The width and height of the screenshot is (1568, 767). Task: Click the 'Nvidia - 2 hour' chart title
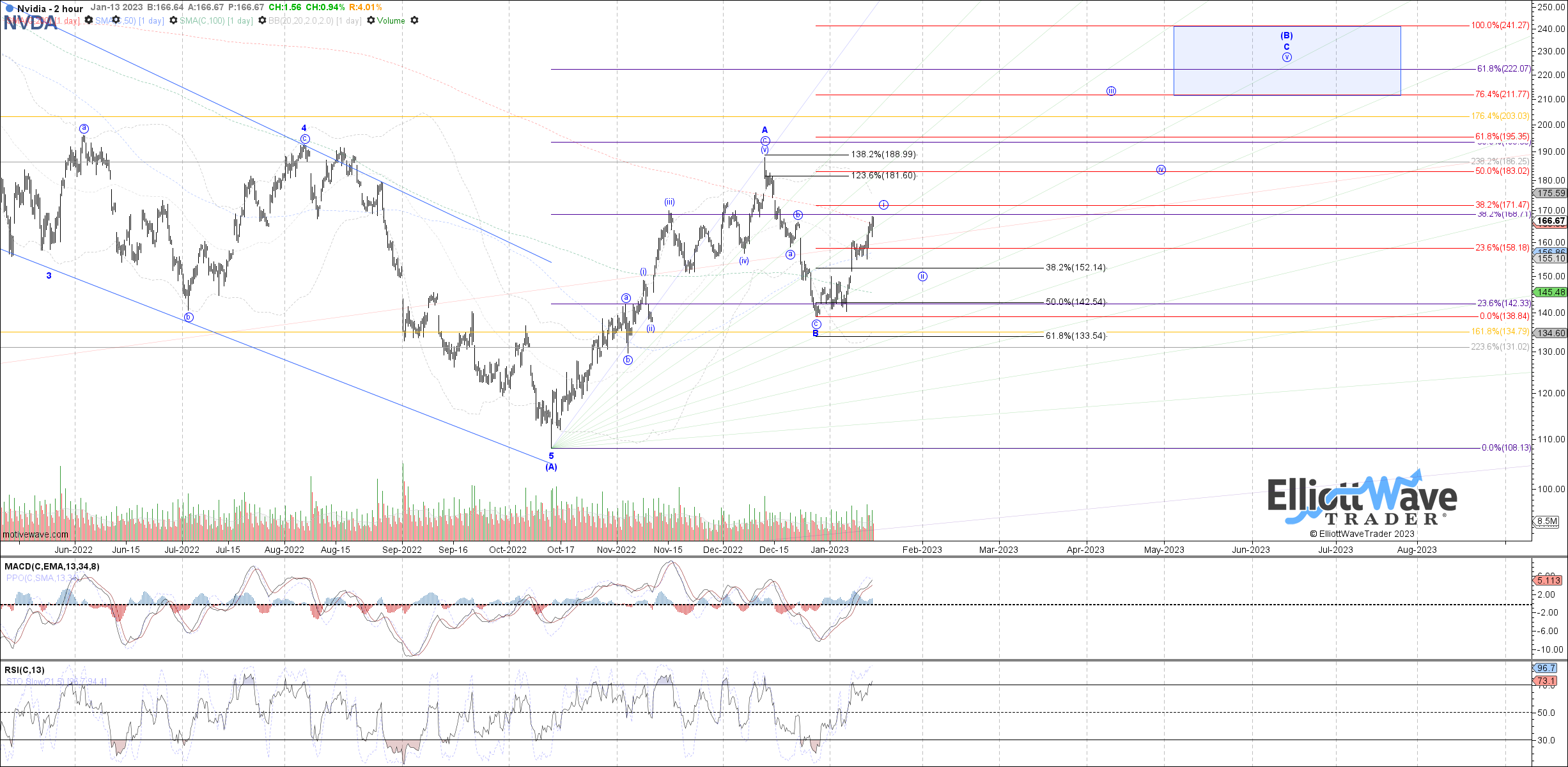50,8
